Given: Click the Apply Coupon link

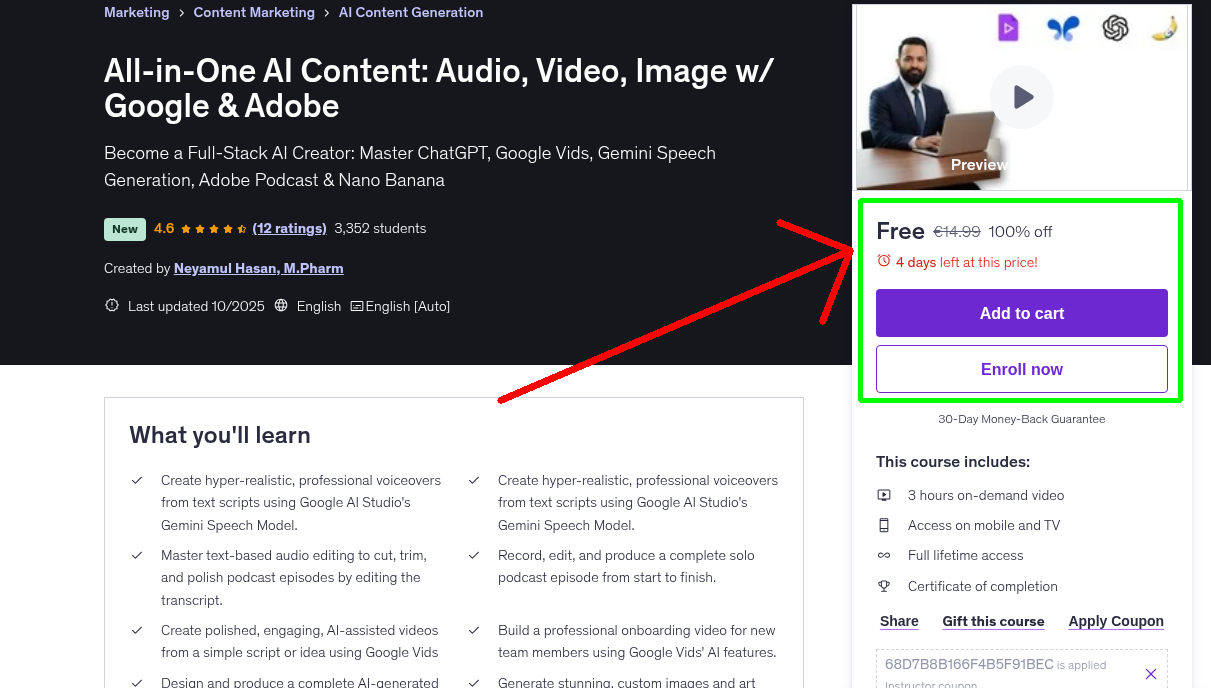Looking at the screenshot, I should pyautogui.click(x=1116, y=621).
